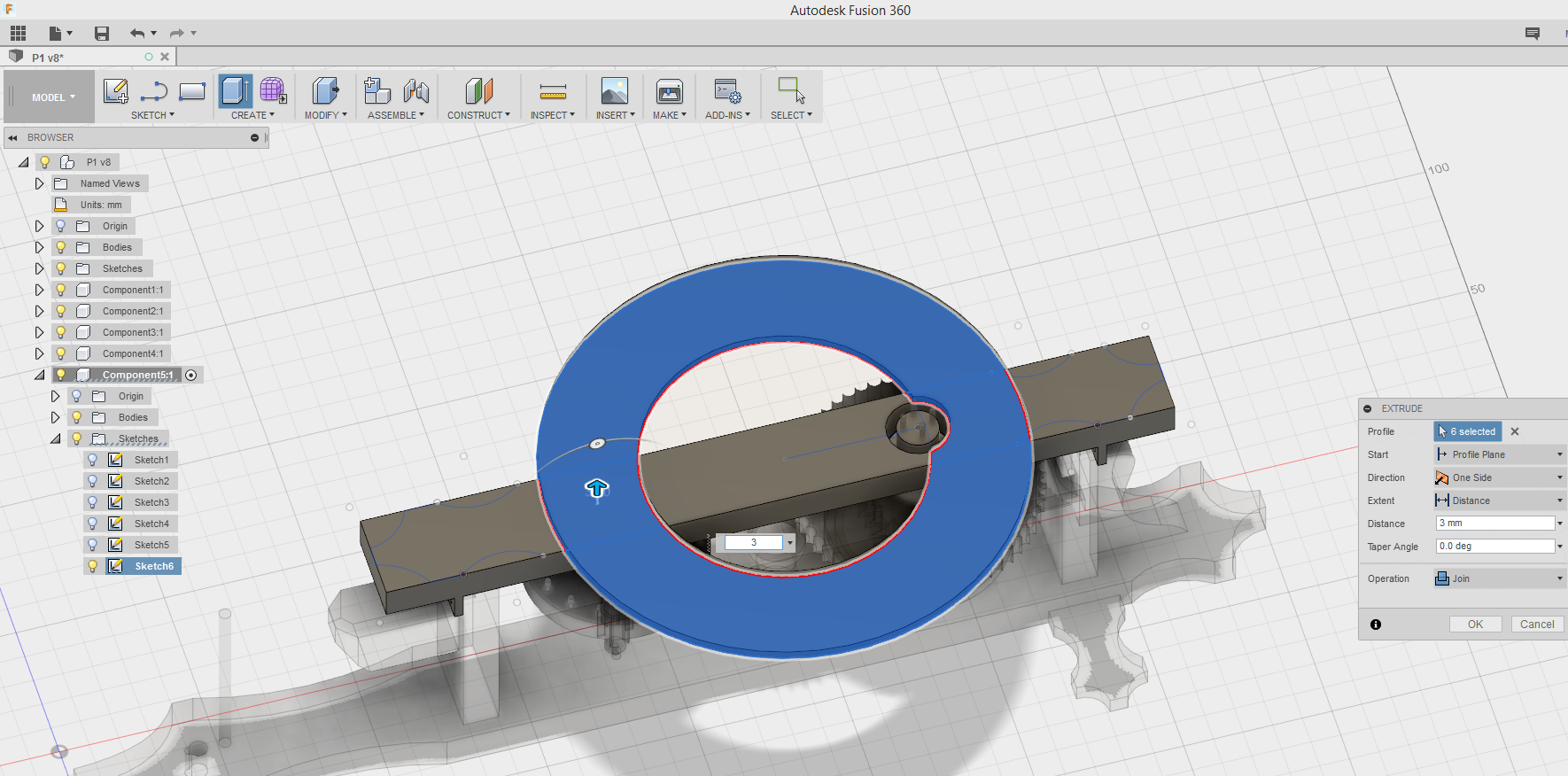
Task: Select the Scripts and Add-Ins icon
Action: pyautogui.click(x=727, y=91)
